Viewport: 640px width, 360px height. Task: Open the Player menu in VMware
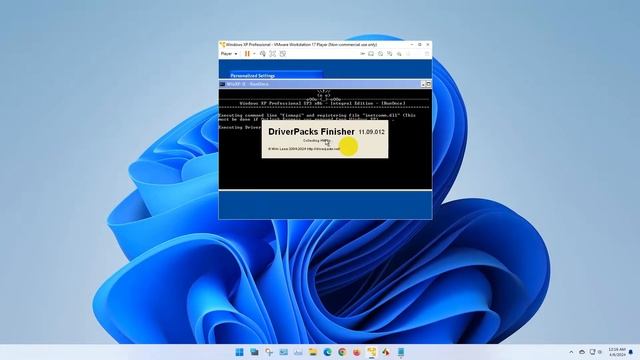point(229,54)
